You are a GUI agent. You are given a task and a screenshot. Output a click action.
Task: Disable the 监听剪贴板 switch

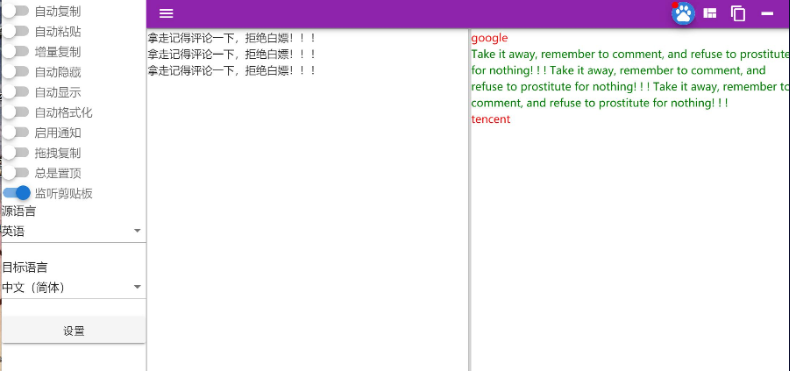16,193
